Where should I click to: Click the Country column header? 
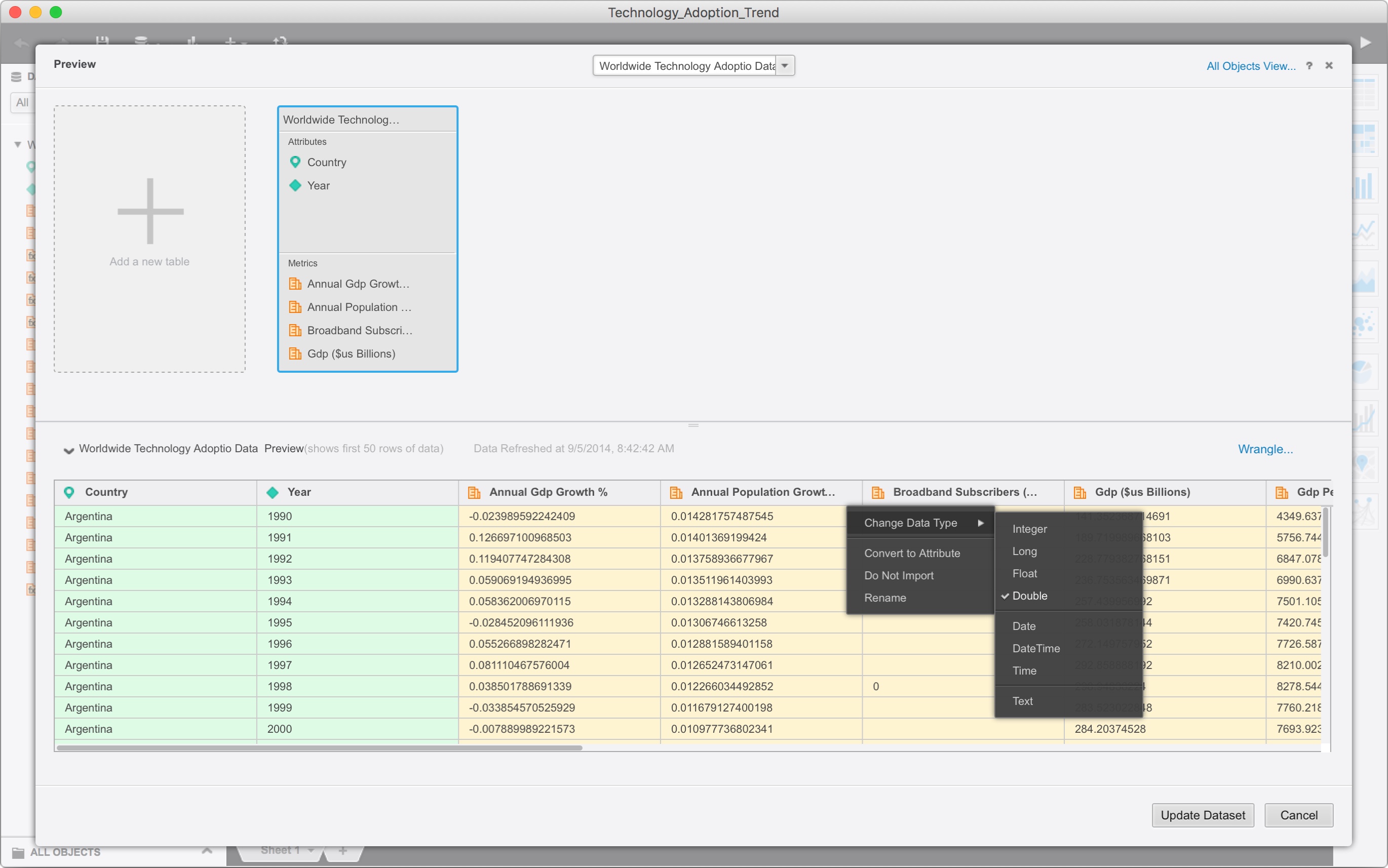(156, 492)
